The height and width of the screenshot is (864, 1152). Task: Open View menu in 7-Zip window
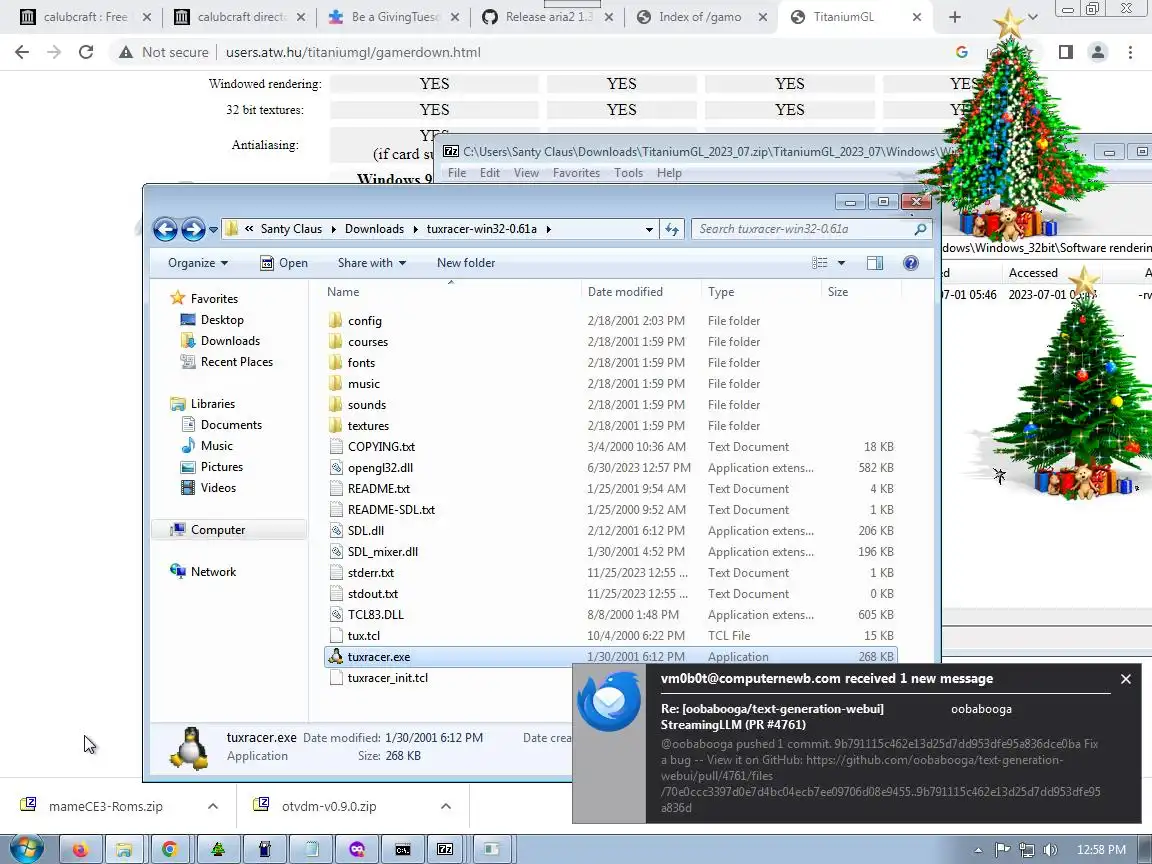point(526,173)
